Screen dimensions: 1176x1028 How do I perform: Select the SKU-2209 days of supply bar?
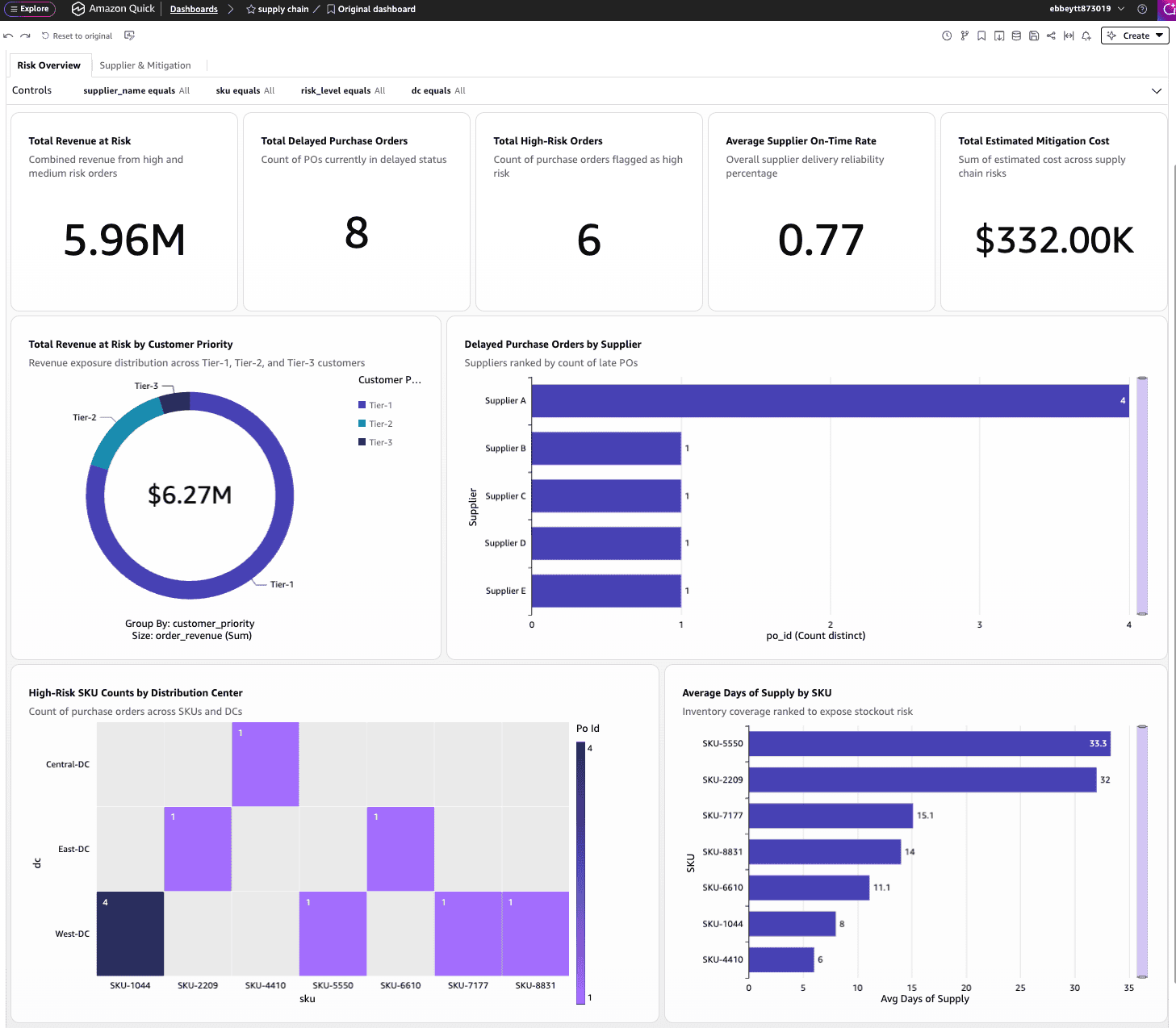[923, 779]
